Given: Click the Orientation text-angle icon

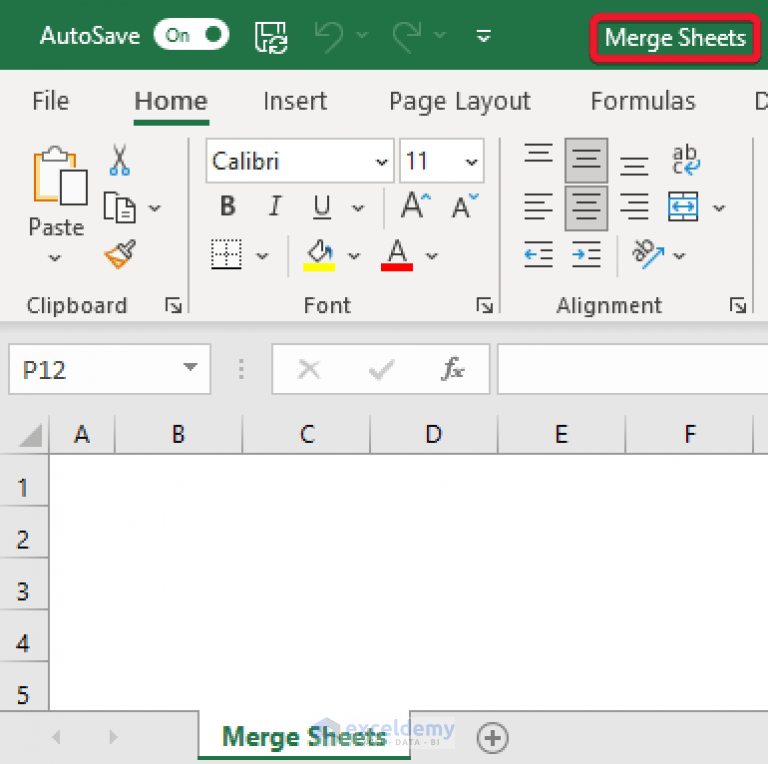Looking at the screenshot, I should click(x=648, y=254).
